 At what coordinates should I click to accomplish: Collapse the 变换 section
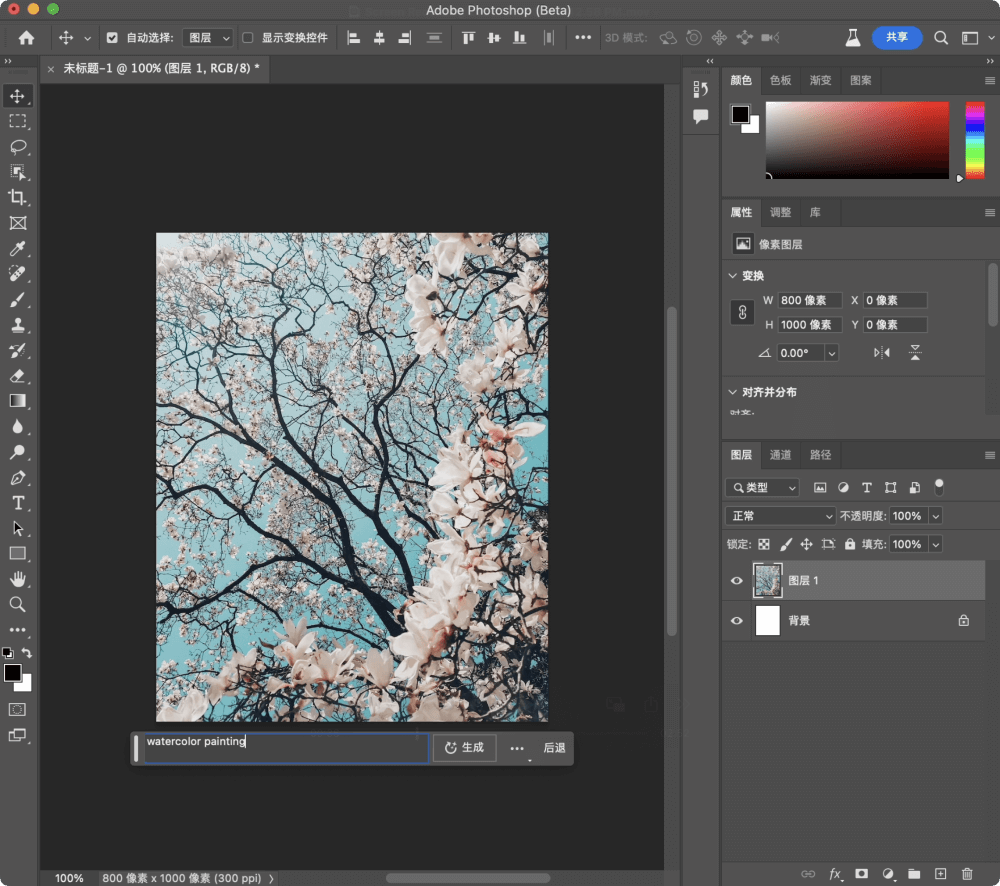(733, 276)
